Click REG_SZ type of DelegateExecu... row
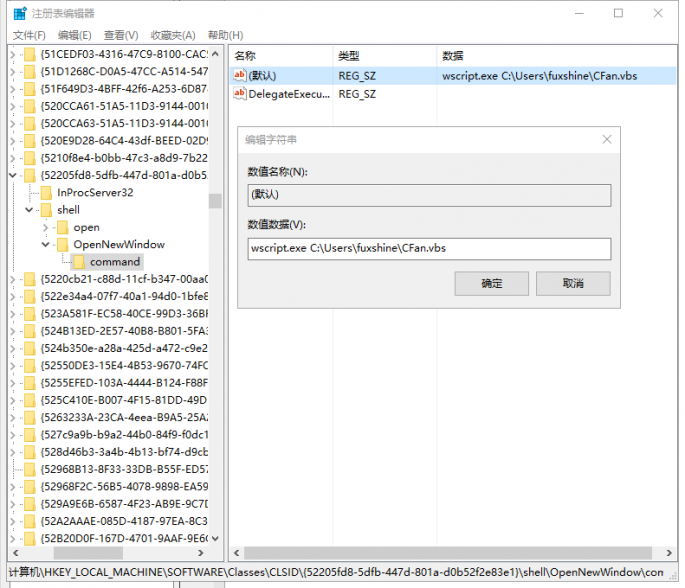This screenshot has width=685, height=588. point(357,94)
